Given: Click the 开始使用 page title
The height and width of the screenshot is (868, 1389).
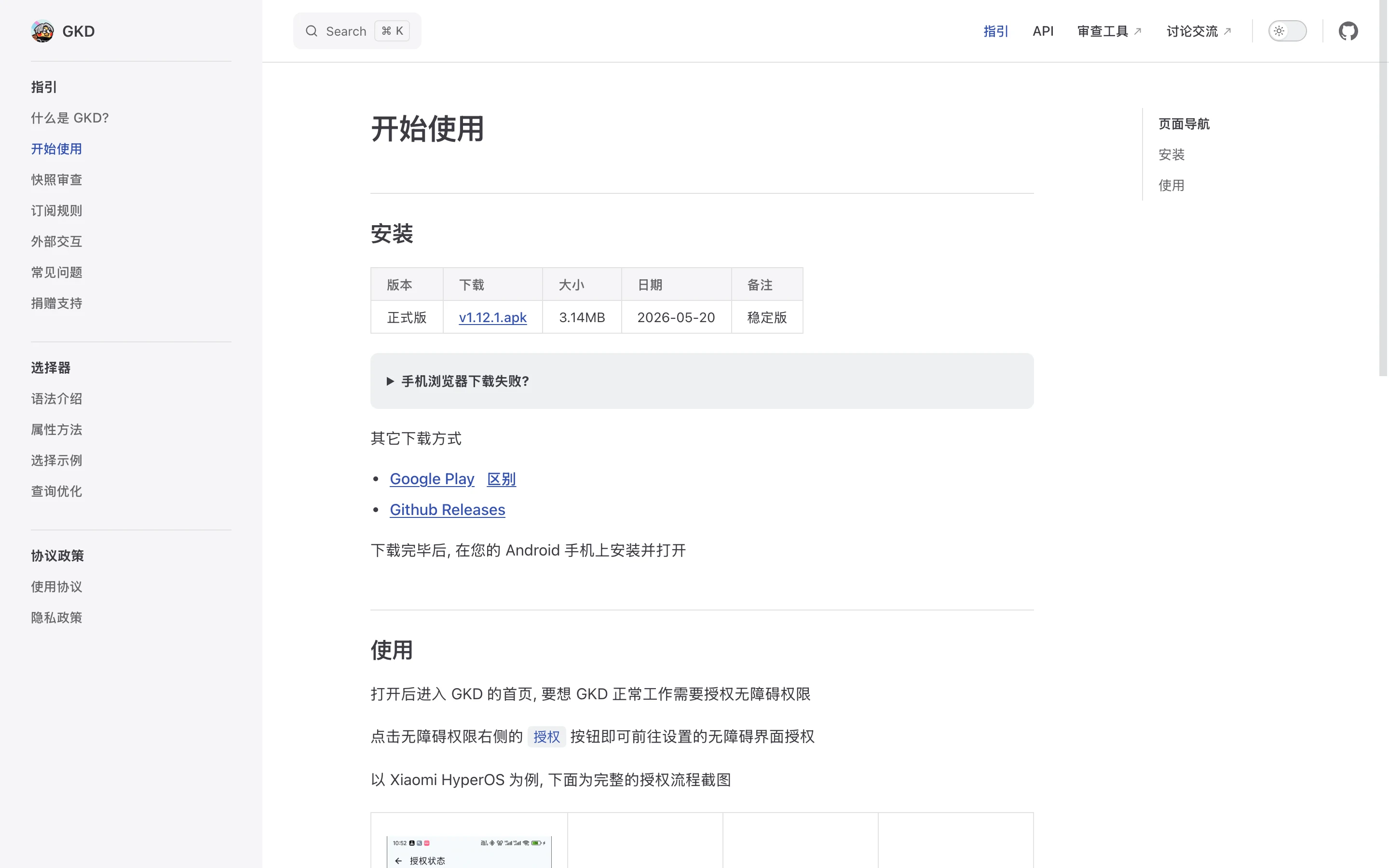Looking at the screenshot, I should (427, 129).
